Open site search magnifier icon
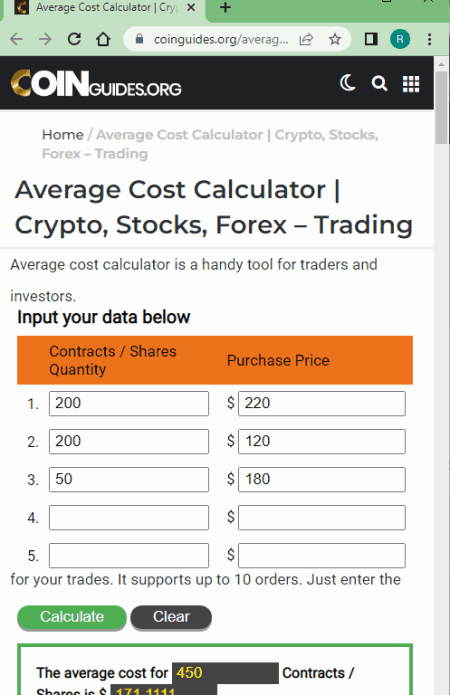 point(379,83)
